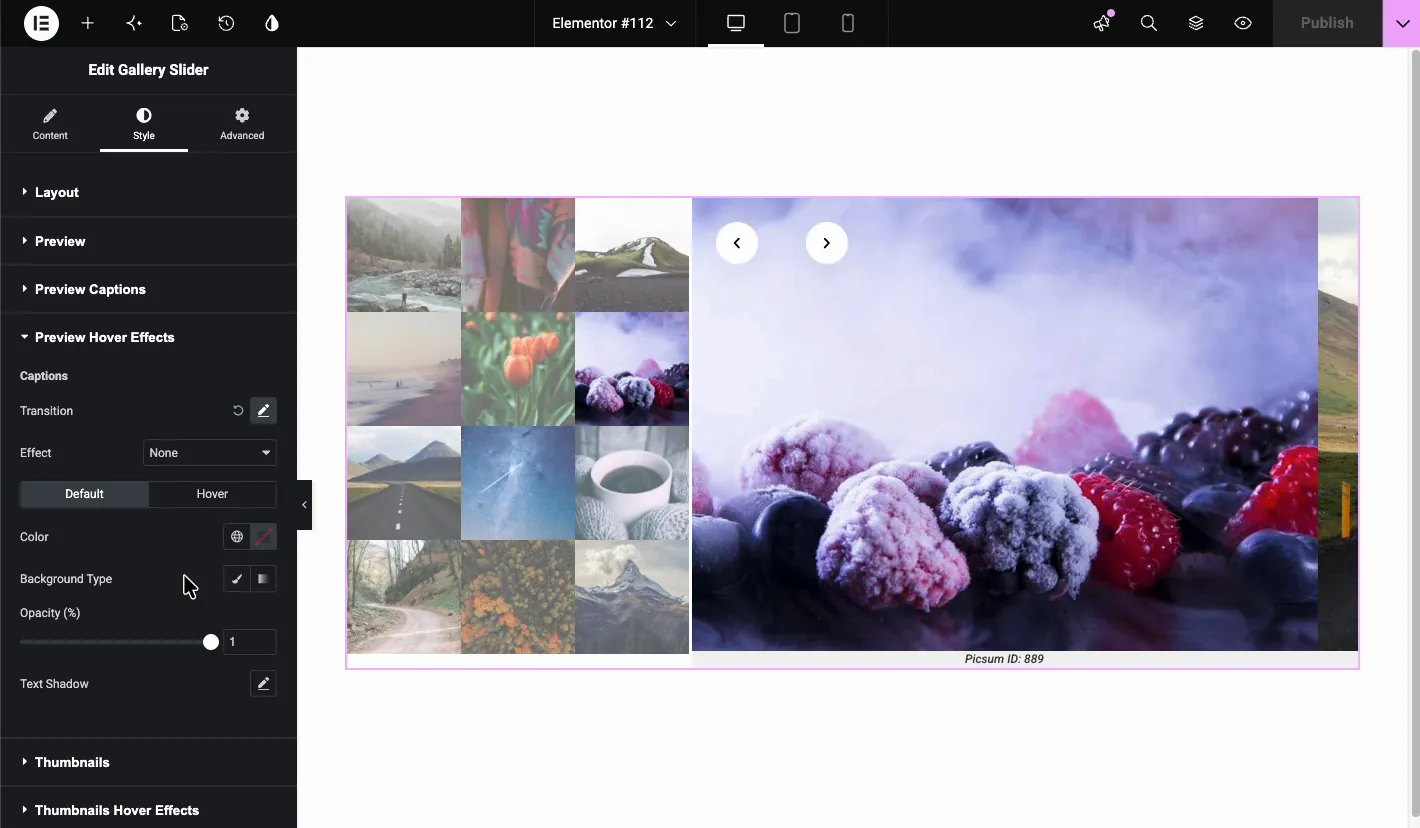This screenshot has height=828, width=1420.
Task: Click the Add Element plus icon
Action: (x=88, y=23)
